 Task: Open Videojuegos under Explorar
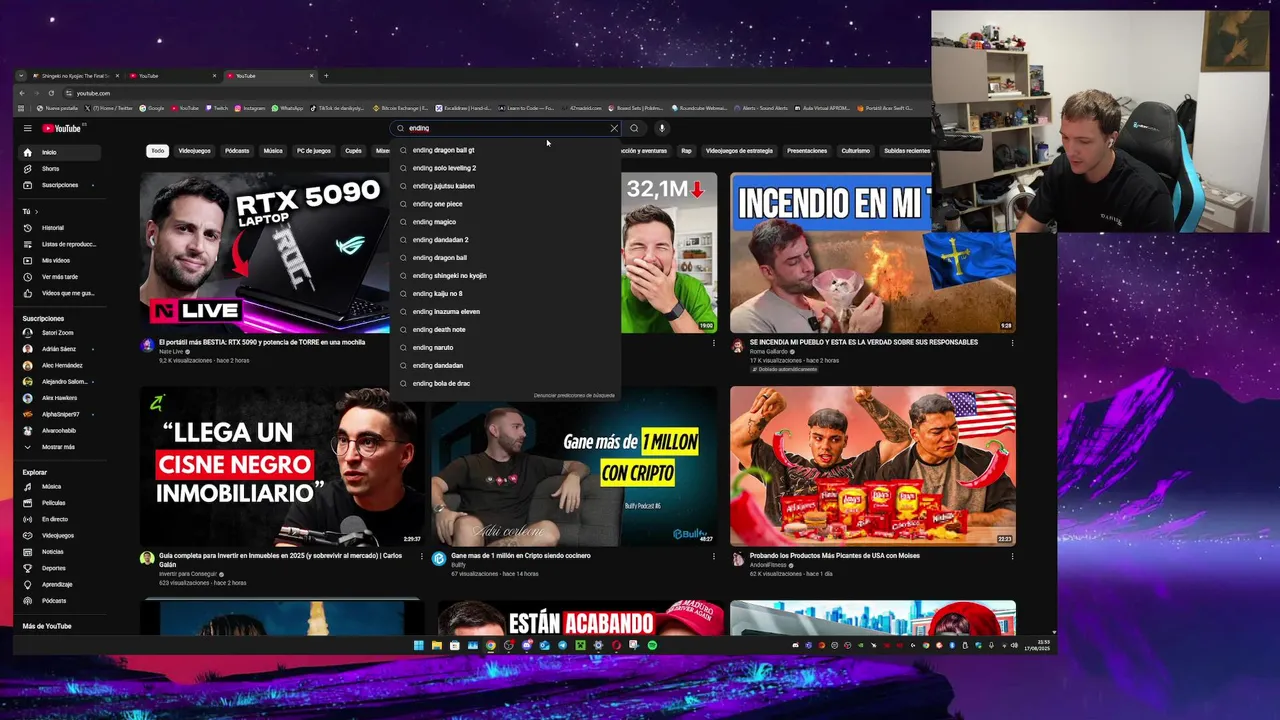click(x=60, y=535)
